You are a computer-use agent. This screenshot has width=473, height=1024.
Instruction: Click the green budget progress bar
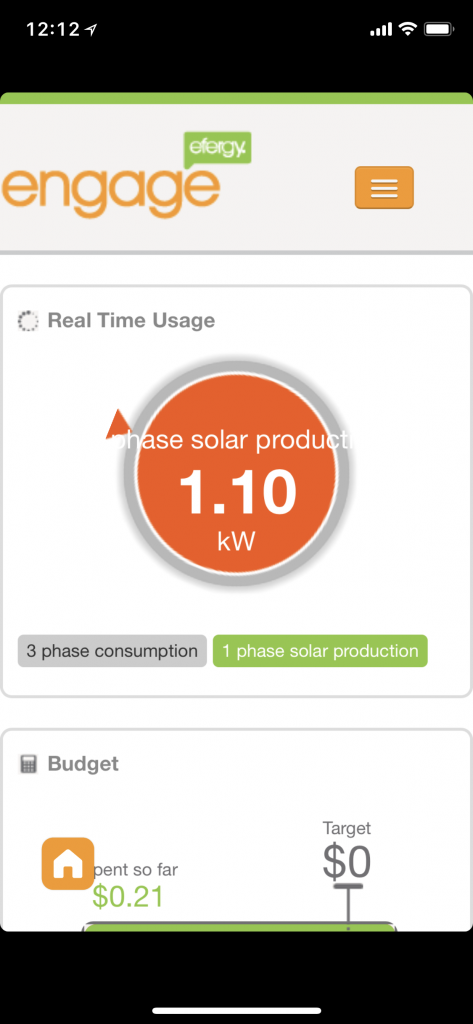pyautogui.click(x=239, y=927)
